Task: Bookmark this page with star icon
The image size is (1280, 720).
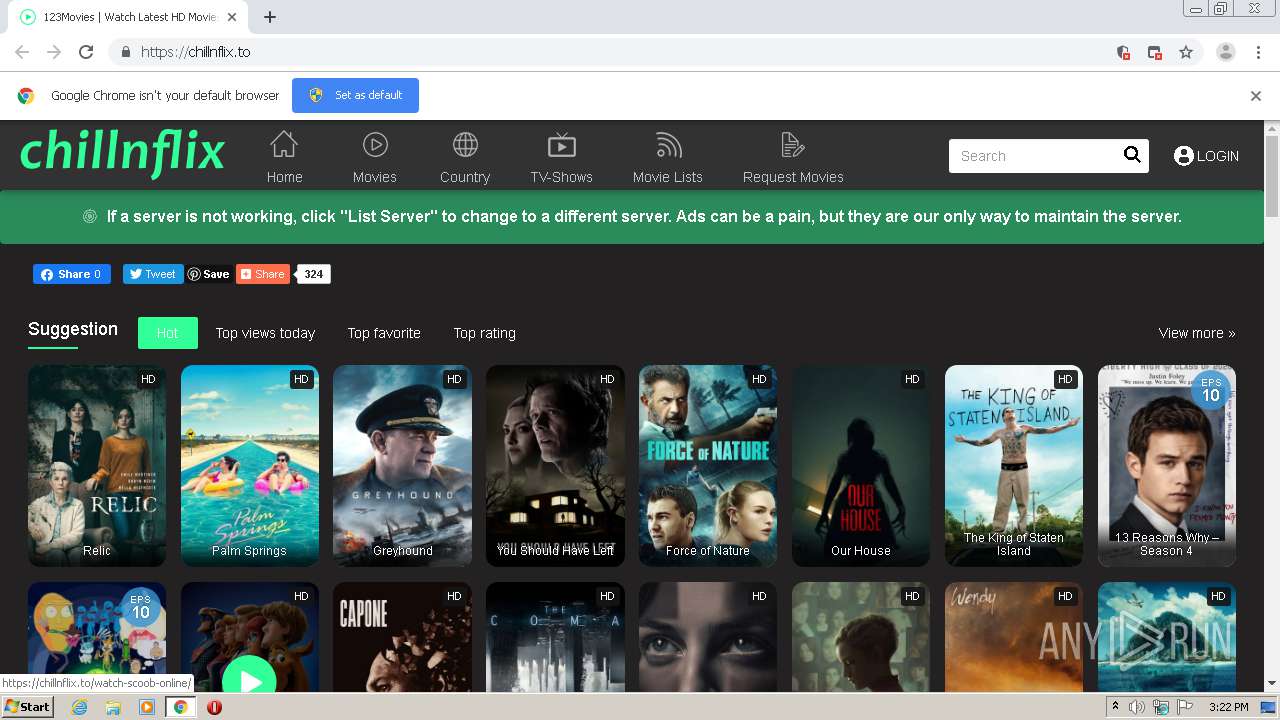Action: pyautogui.click(x=1186, y=52)
